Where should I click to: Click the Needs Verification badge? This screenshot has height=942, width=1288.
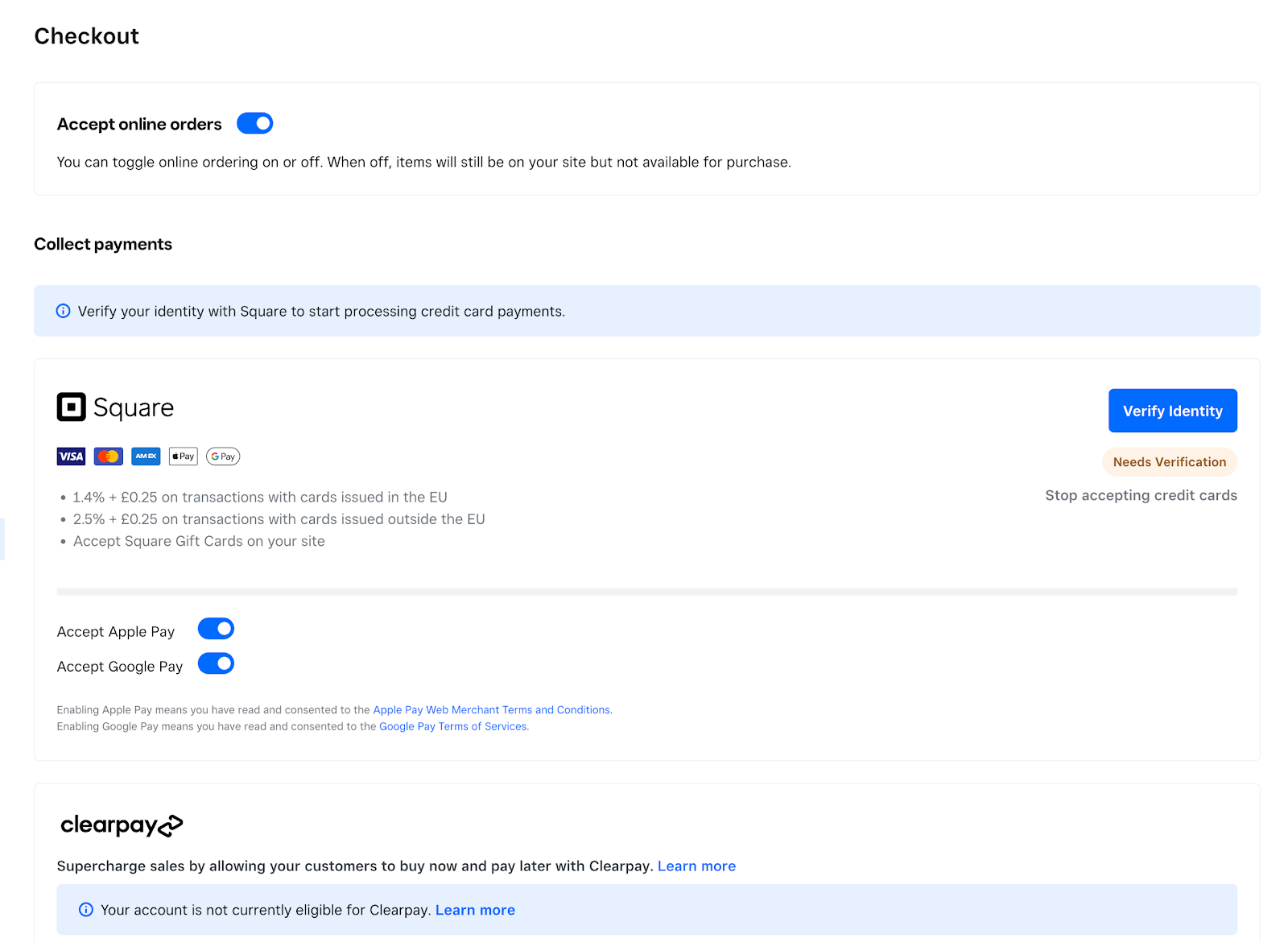(1169, 461)
